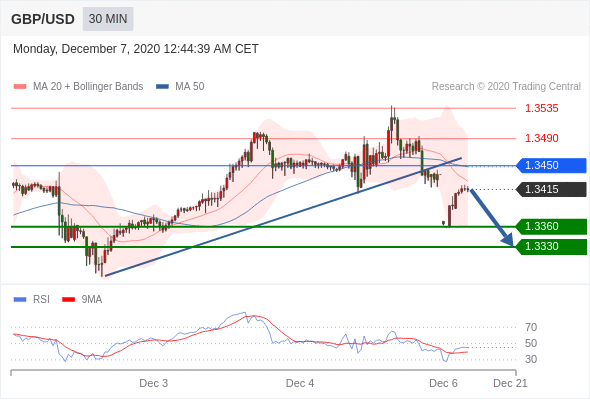The image size is (590, 400).
Task: Click the red 1.3490 resistance label
Action: coord(541,138)
